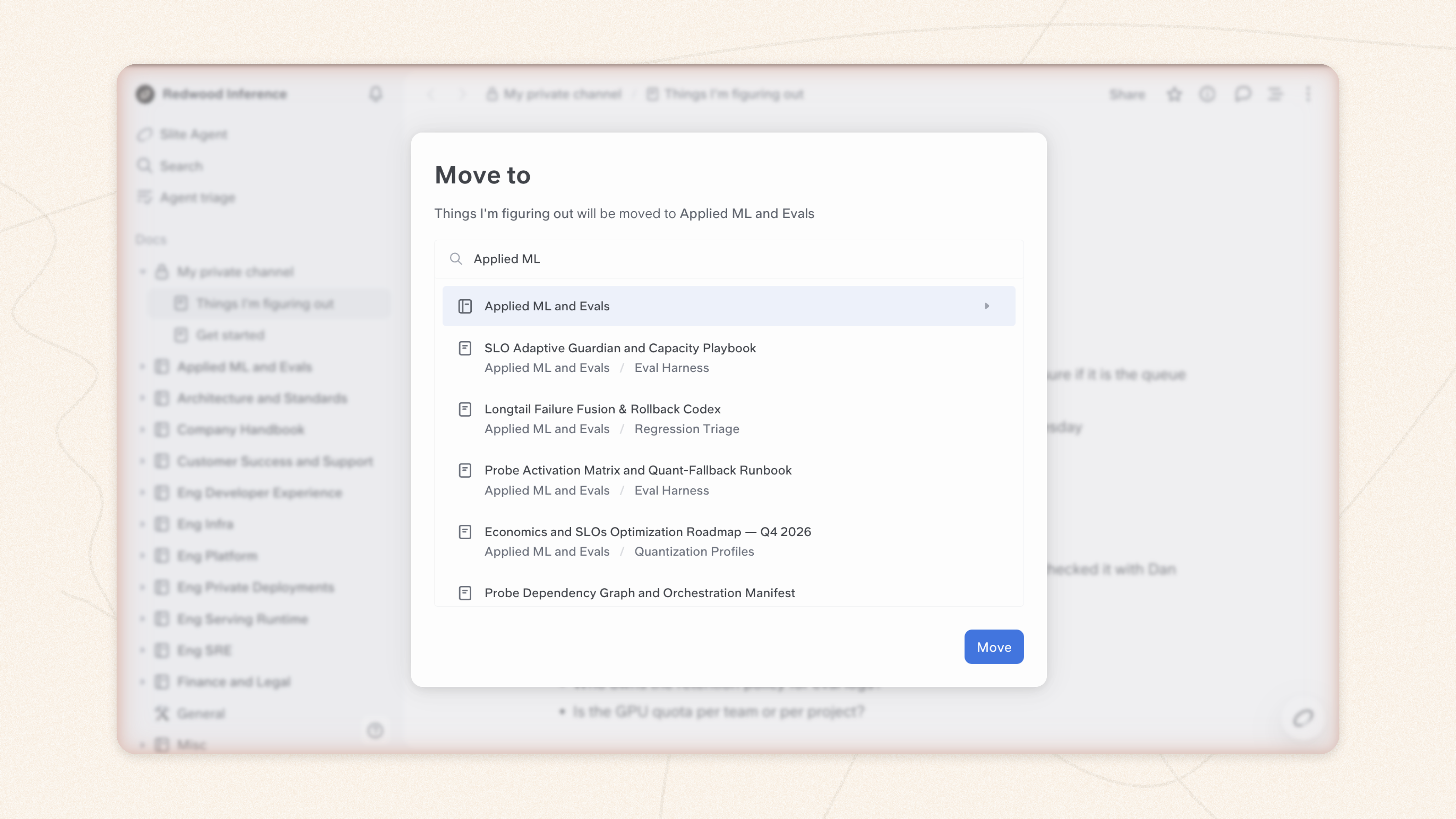Select Probe Activation Matrix and Quant-Fallback Runbook
This screenshot has width=1456, height=819.
pos(729,480)
